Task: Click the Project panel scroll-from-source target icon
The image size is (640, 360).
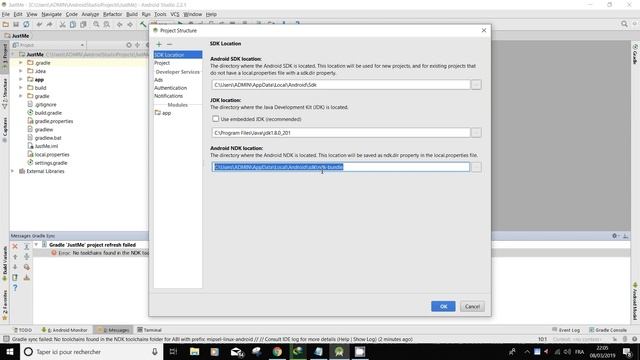Action: (x=129, y=45)
